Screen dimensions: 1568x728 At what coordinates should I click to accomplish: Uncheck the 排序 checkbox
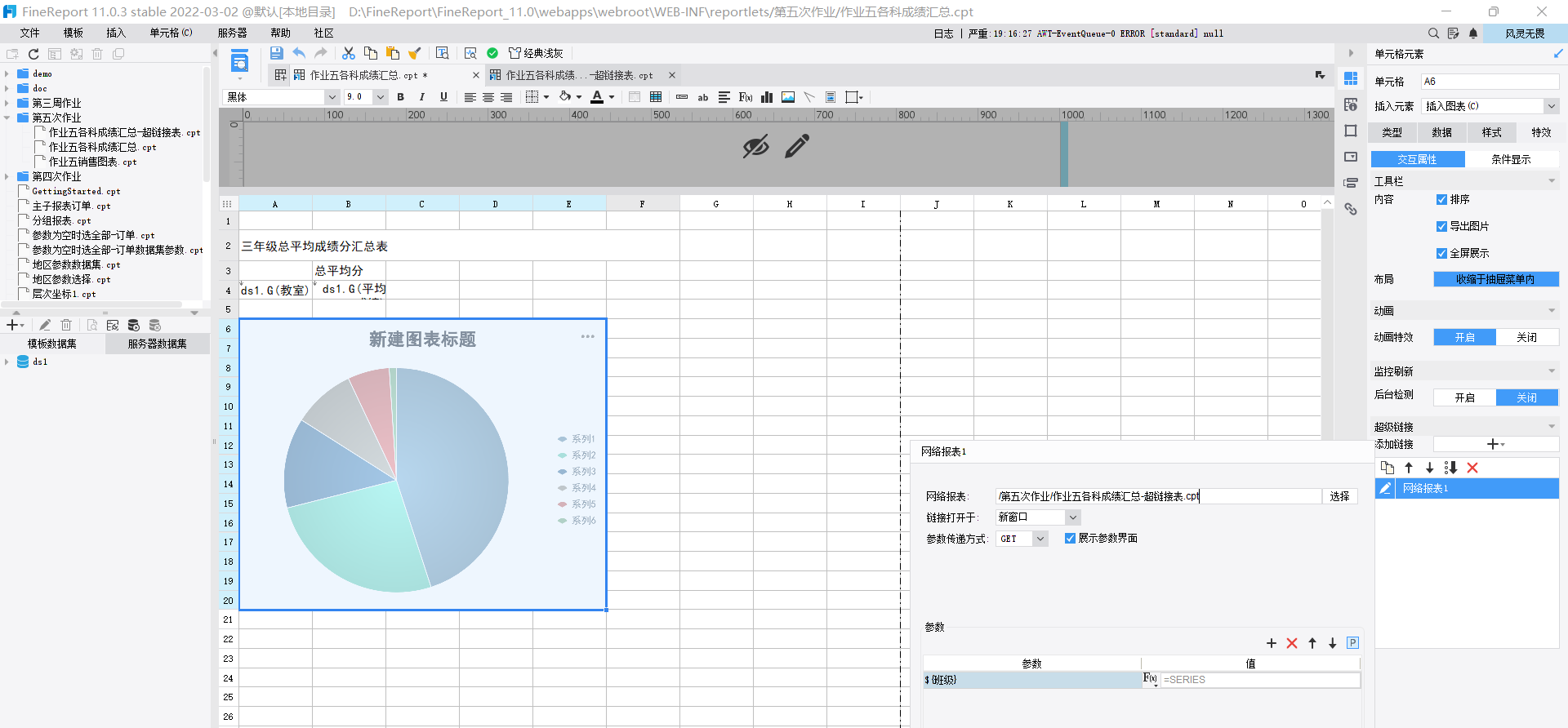[1441, 199]
